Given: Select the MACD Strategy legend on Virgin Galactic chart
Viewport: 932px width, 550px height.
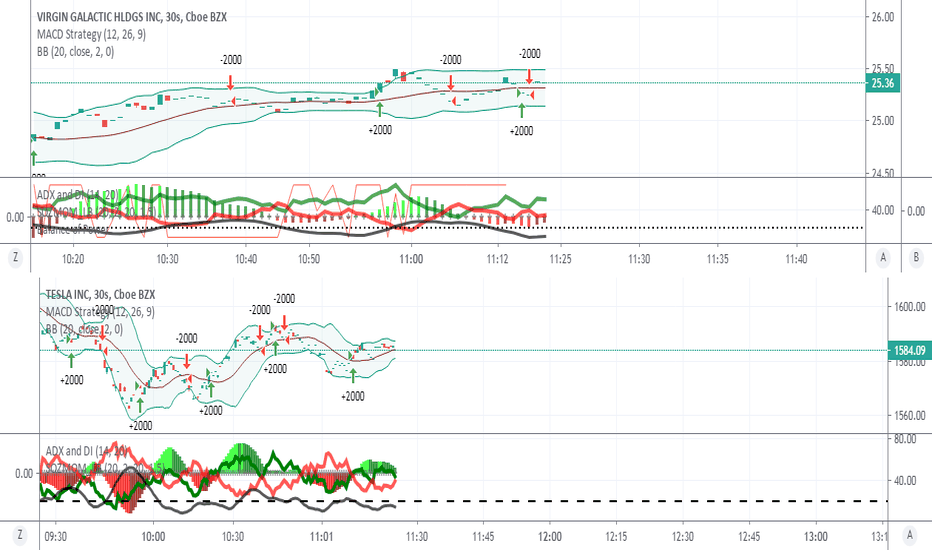Looking at the screenshot, I should (91, 34).
